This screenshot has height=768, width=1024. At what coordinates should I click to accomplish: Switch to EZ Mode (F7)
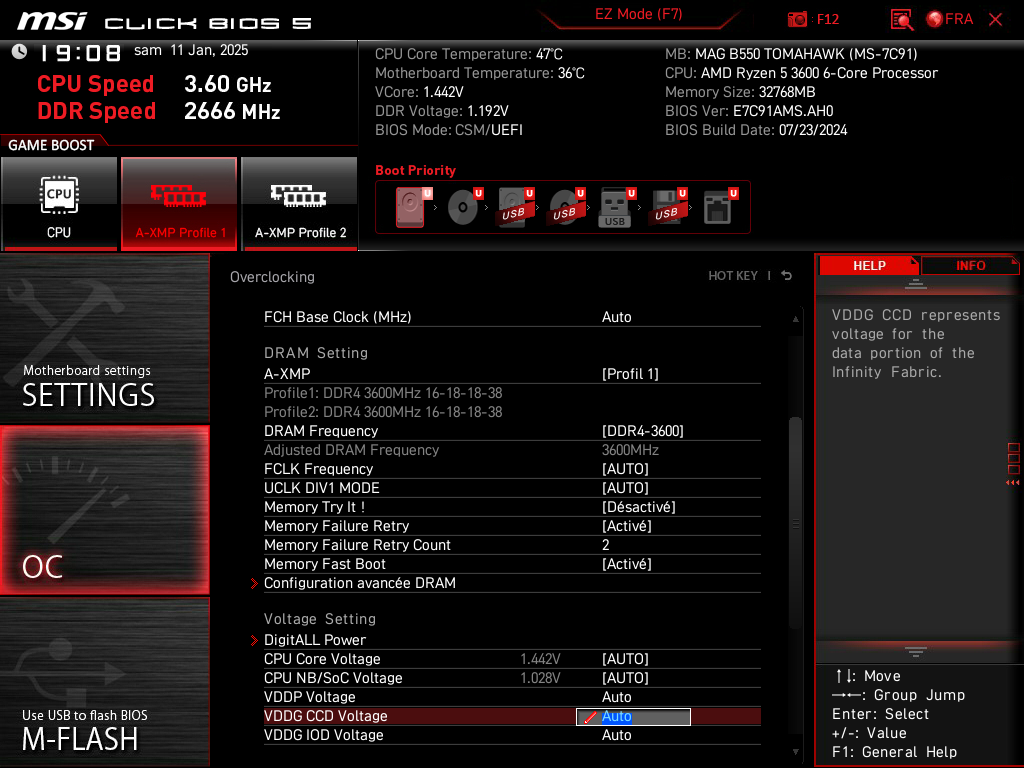tap(638, 14)
